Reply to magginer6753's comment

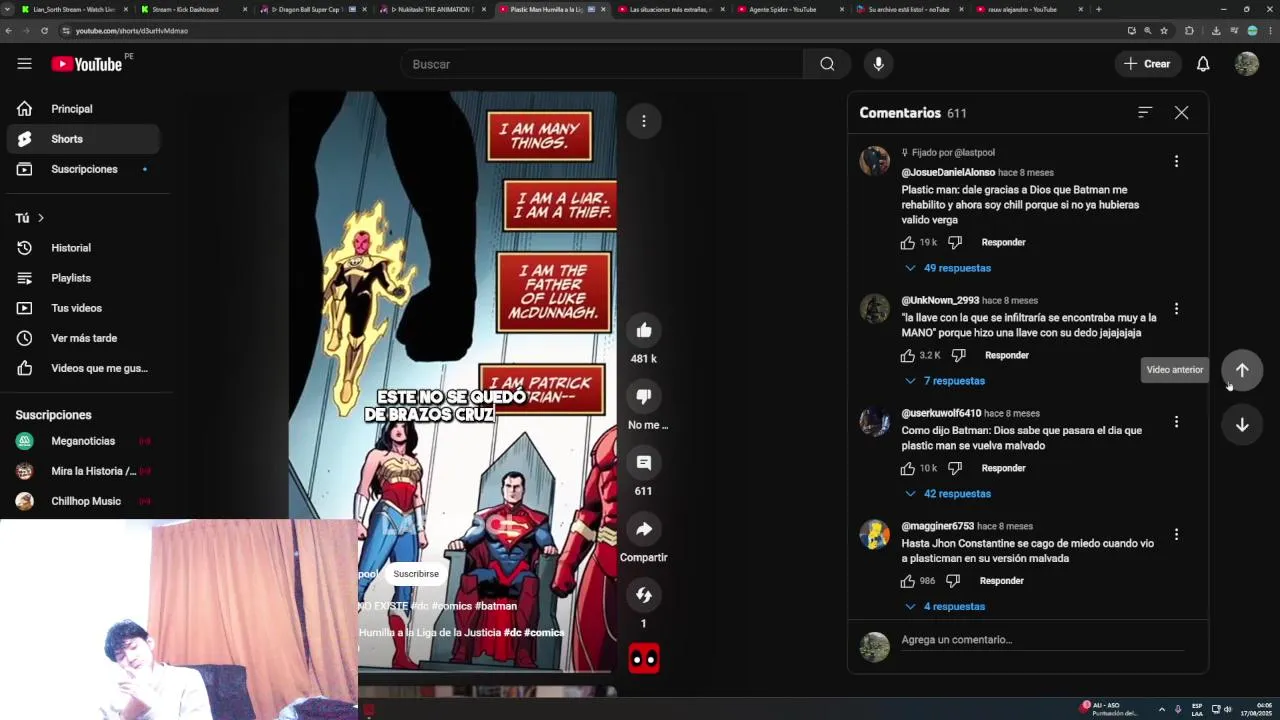(1001, 581)
